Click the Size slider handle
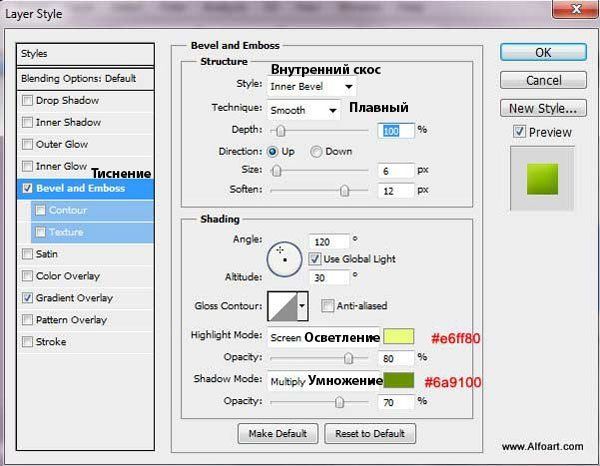This screenshot has width=600, height=466. [x=277, y=171]
